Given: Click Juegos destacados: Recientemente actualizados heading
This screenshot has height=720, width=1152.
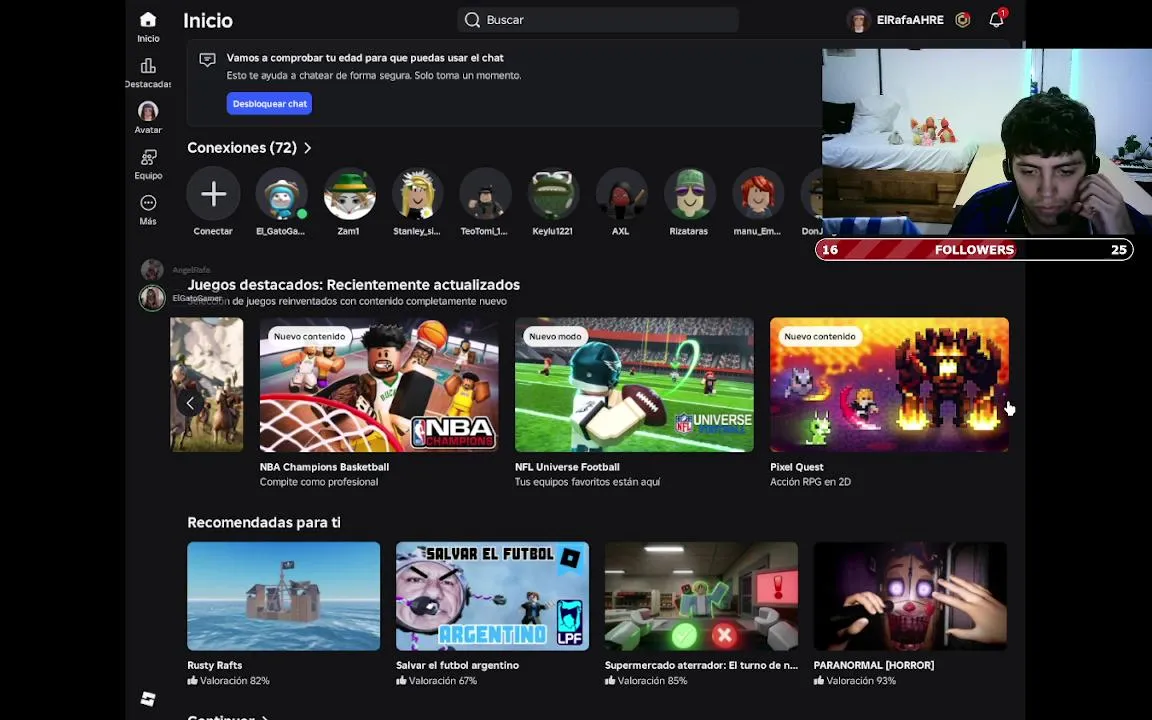Looking at the screenshot, I should pyautogui.click(x=353, y=284).
